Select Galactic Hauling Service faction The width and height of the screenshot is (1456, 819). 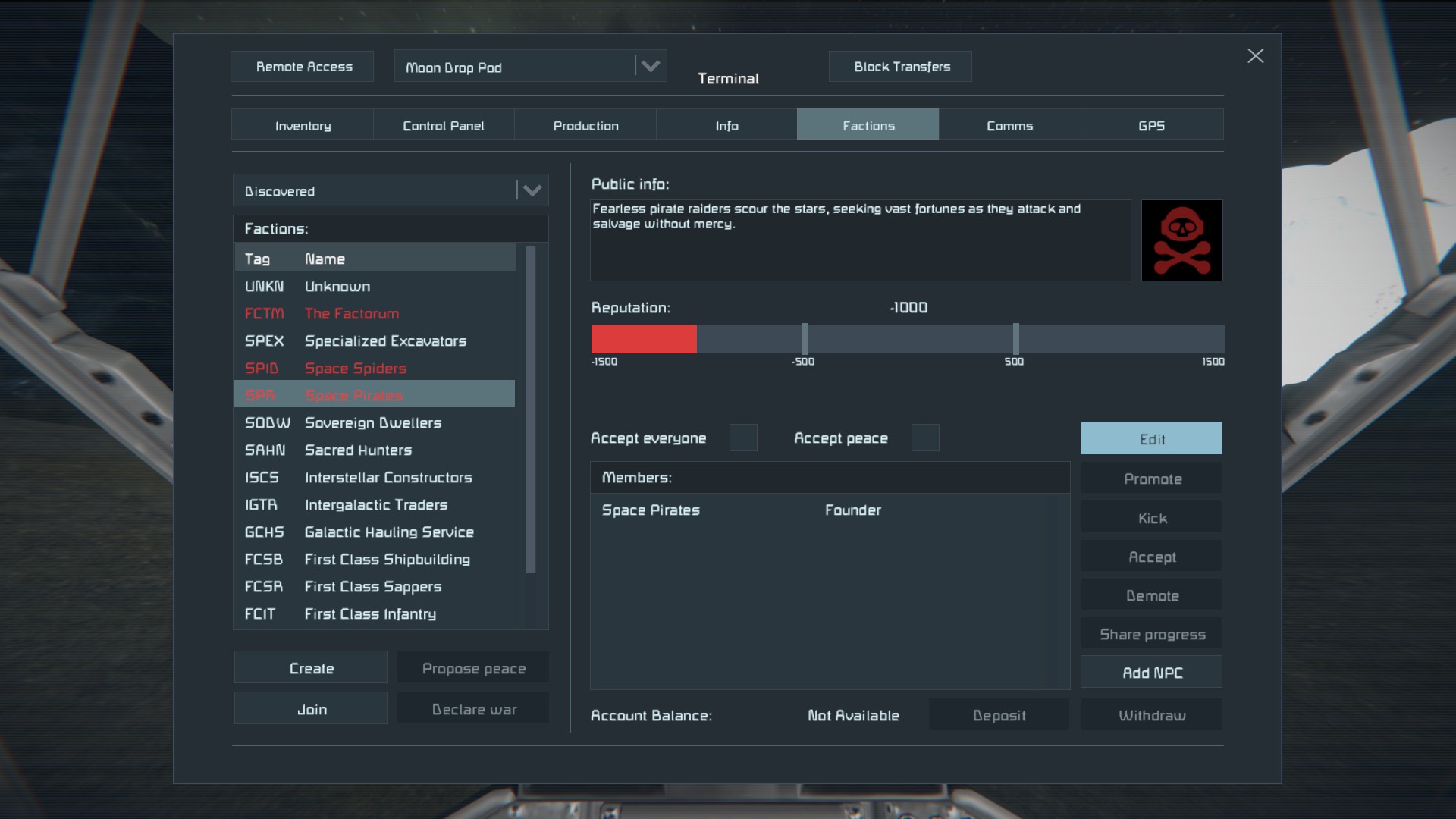coord(375,532)
